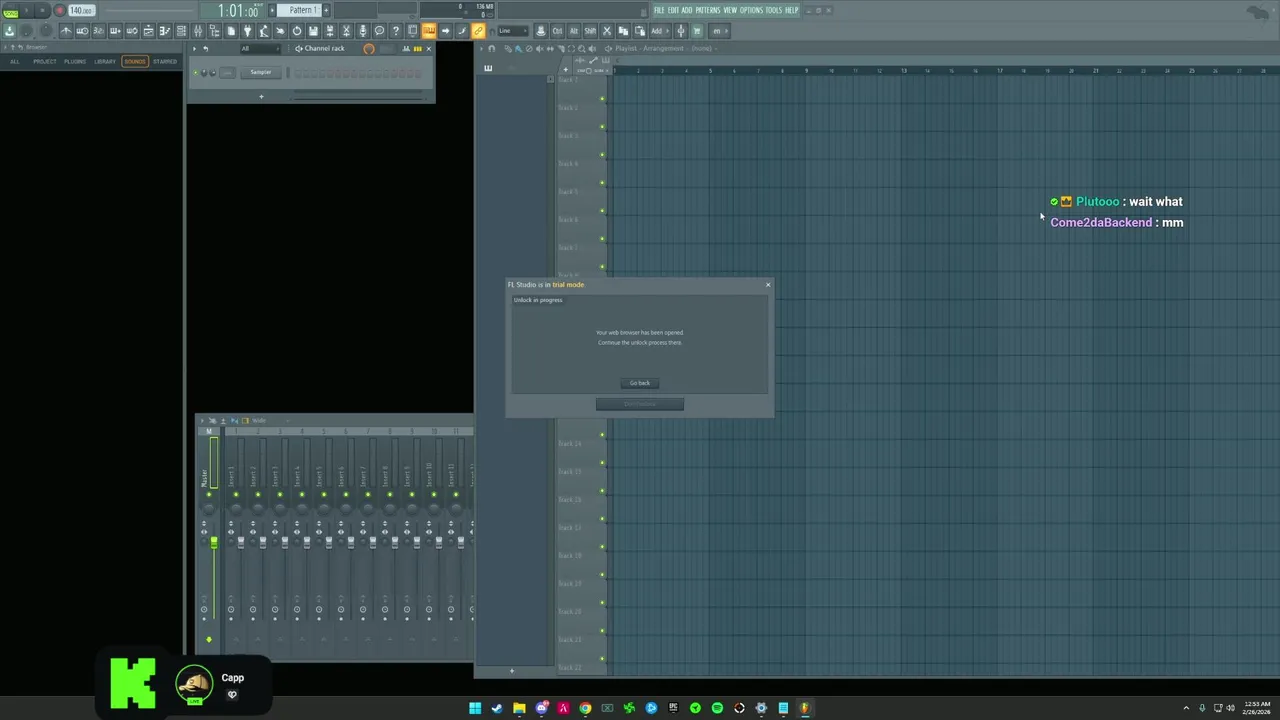Toggle Song/Pattern mode switch

(x=11, y=12)
